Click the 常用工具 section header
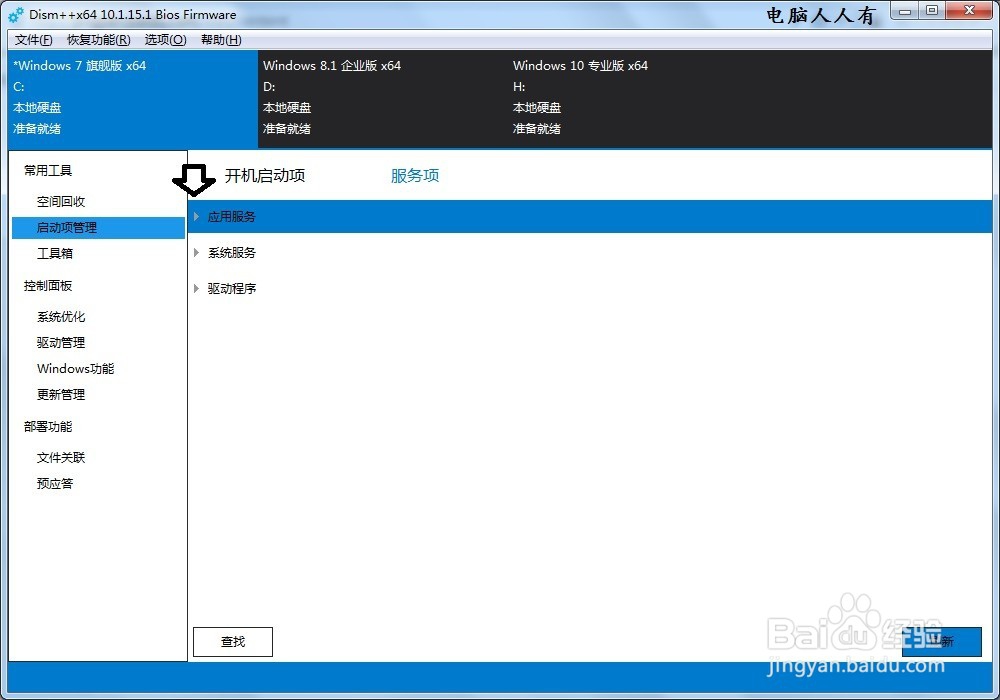Image resolution: width=1000 pixels, height=700 pixels. tap(48, 170)
